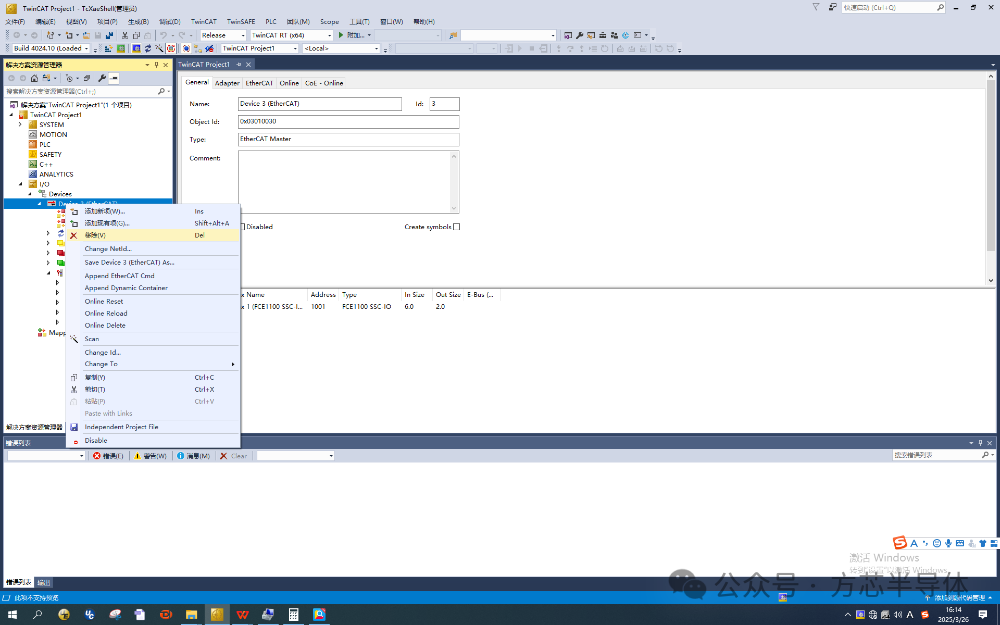Image resolution: width=1000 pixels, height=625 pixels.
Task: Open the TwinCAT RT (x64) platform dropdown
Action: click(x=291, y=35)
